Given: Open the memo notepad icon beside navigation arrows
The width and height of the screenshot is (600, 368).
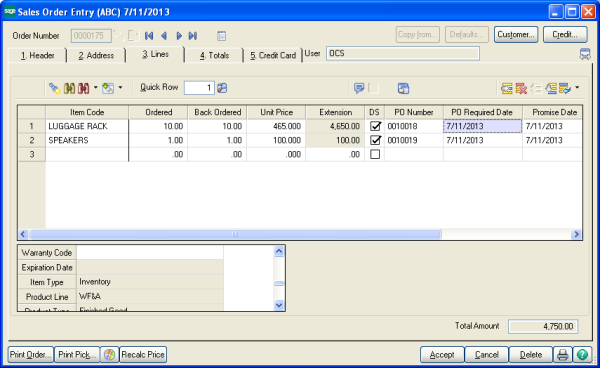Looking at the screenshot, I should pos(221,36).
